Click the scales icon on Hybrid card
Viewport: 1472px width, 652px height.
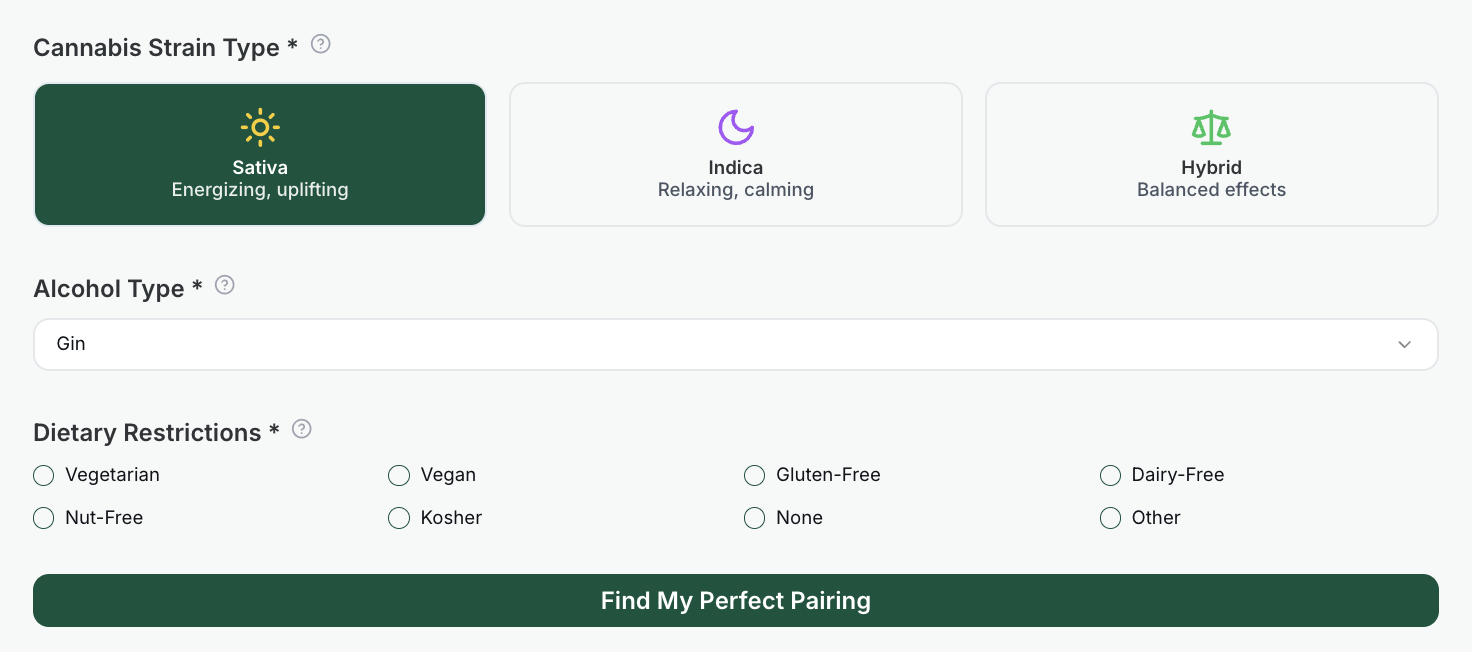tap(1211, 127)
